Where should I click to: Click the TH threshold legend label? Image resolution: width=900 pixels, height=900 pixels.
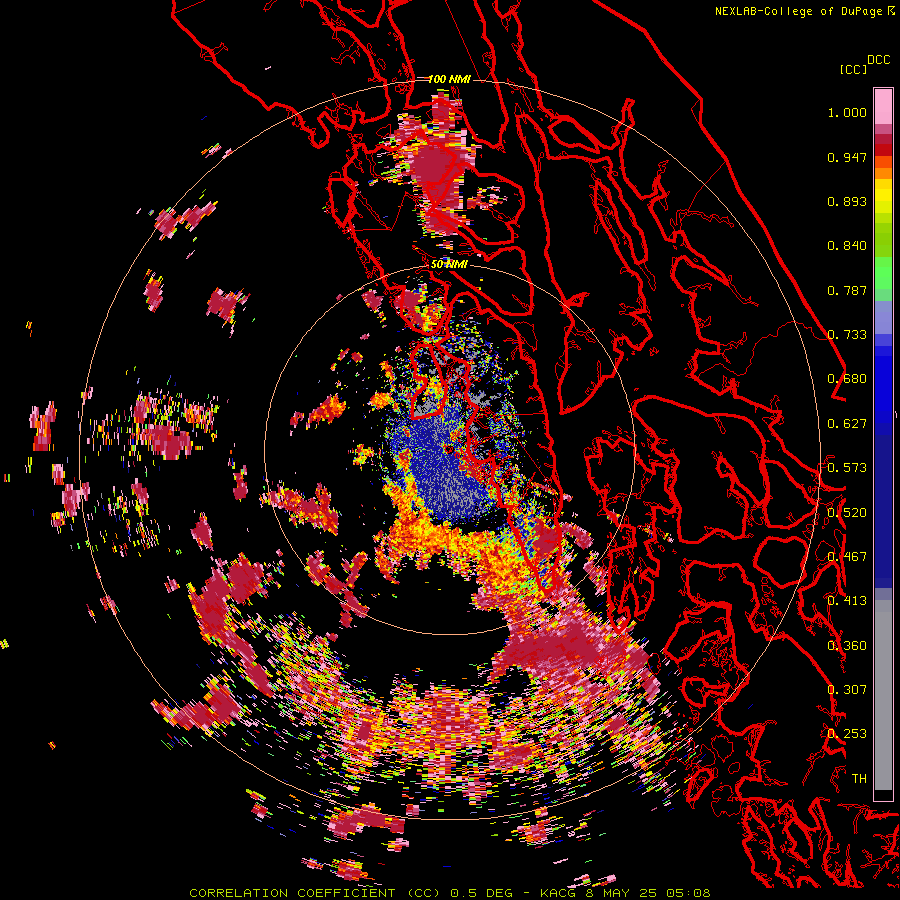(x=859, y=779)
